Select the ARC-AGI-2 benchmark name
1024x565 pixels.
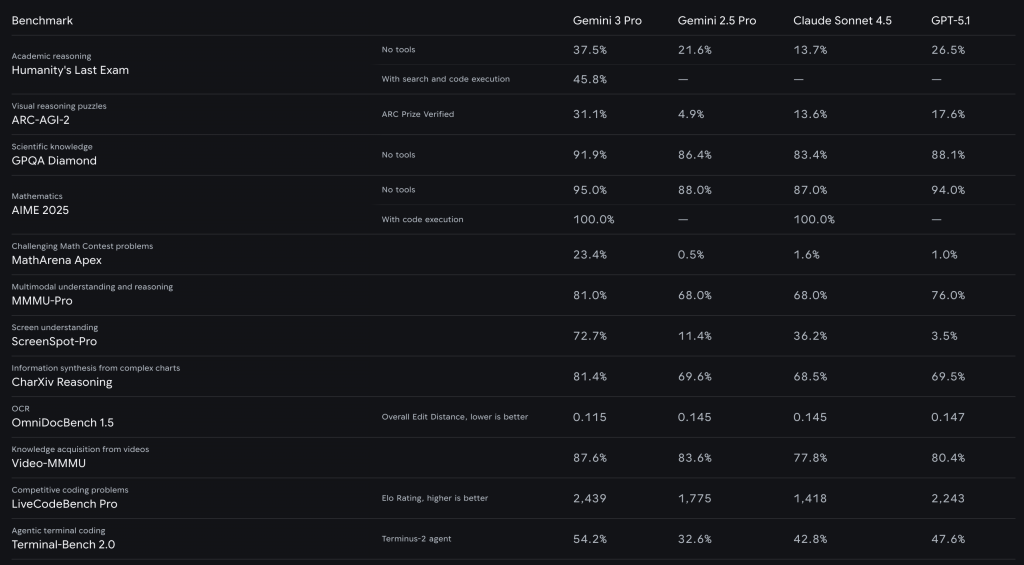[x=40, y=120]
